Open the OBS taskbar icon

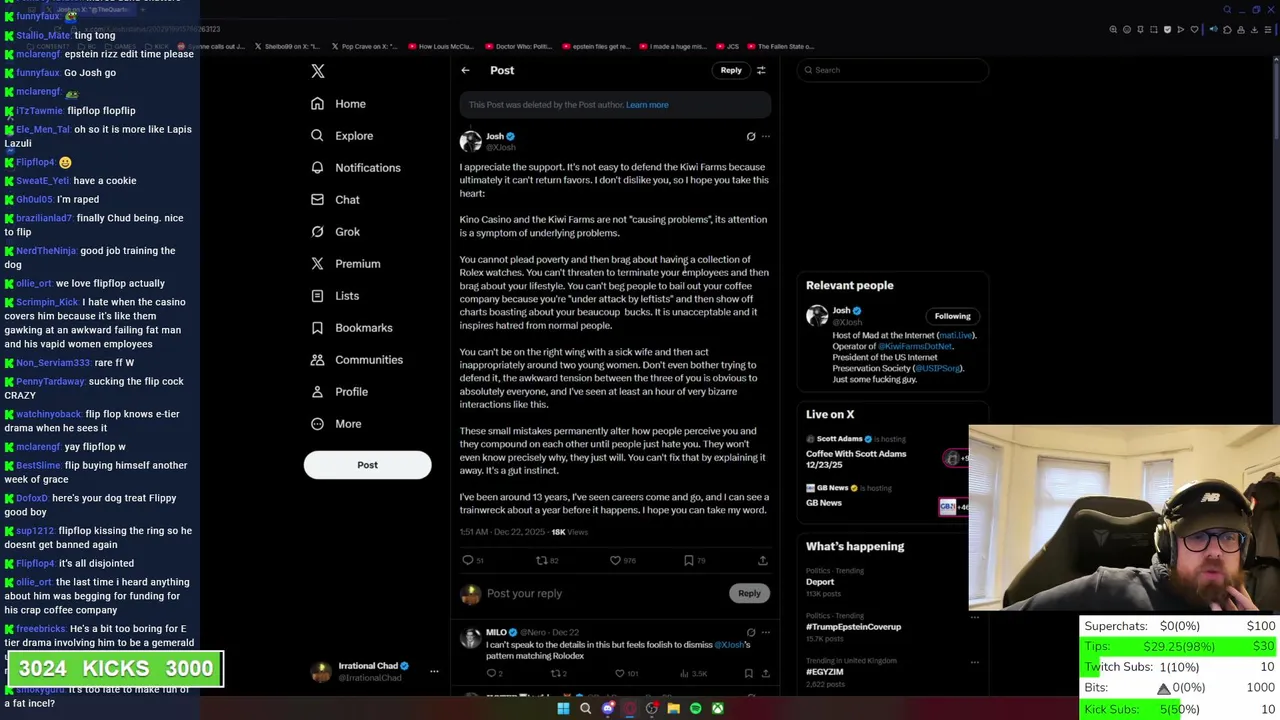tap(651, 709)
